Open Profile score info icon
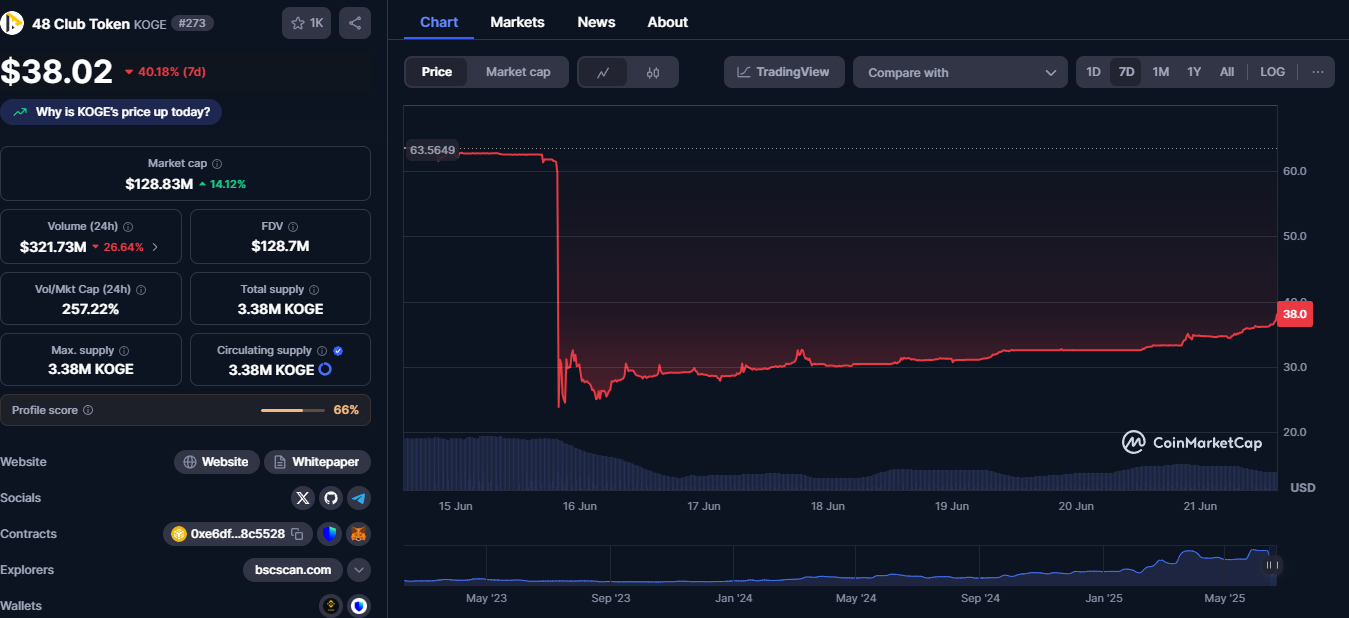 coord(88,410)
